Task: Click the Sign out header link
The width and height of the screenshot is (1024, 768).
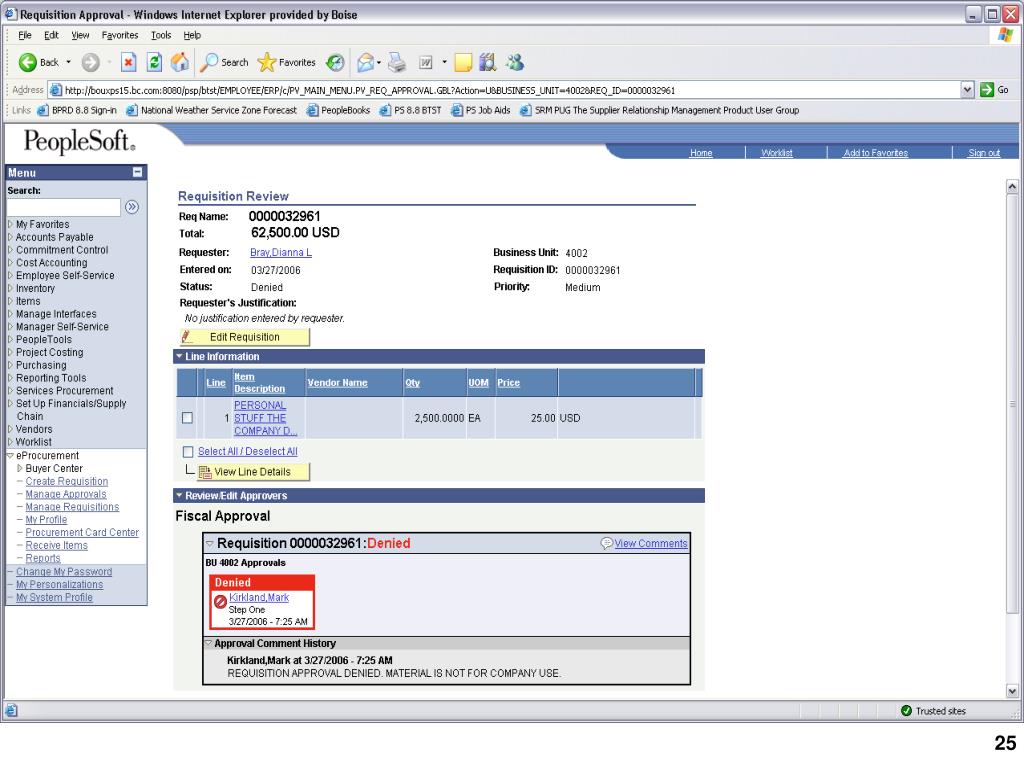Action: pyautogui.click(x=984, y=153)
